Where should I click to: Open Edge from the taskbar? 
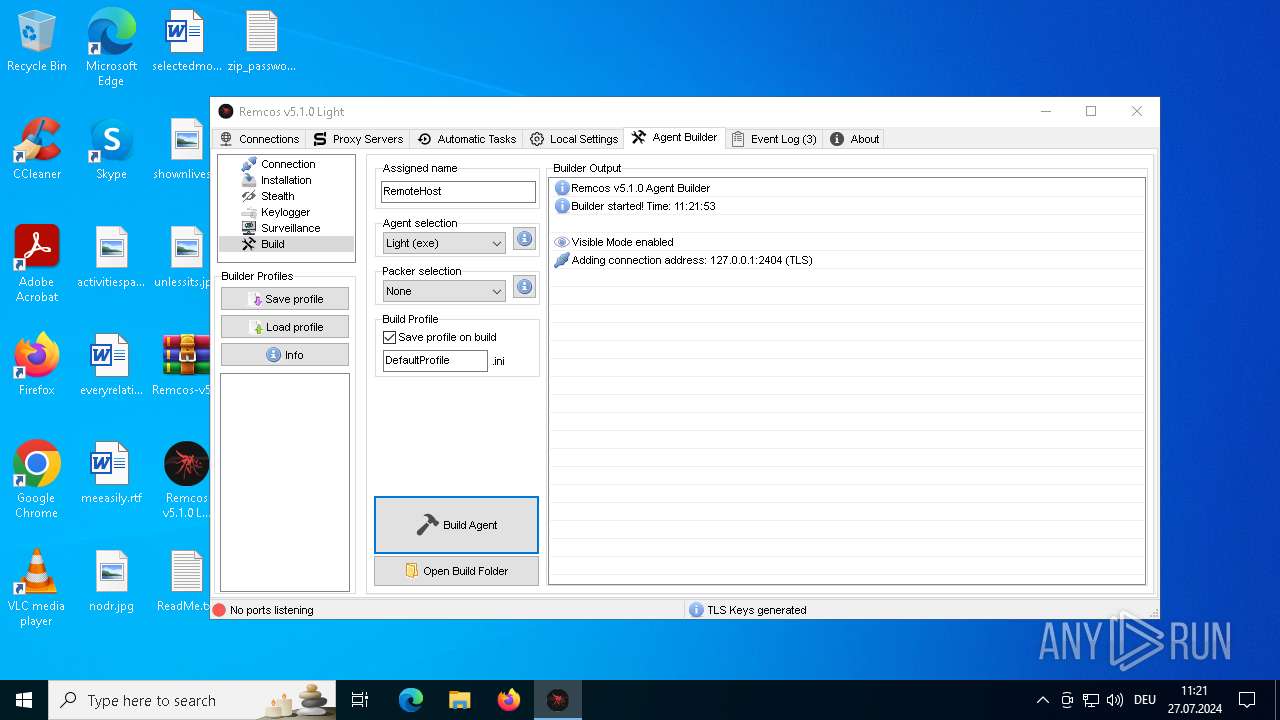click(411, 700)
